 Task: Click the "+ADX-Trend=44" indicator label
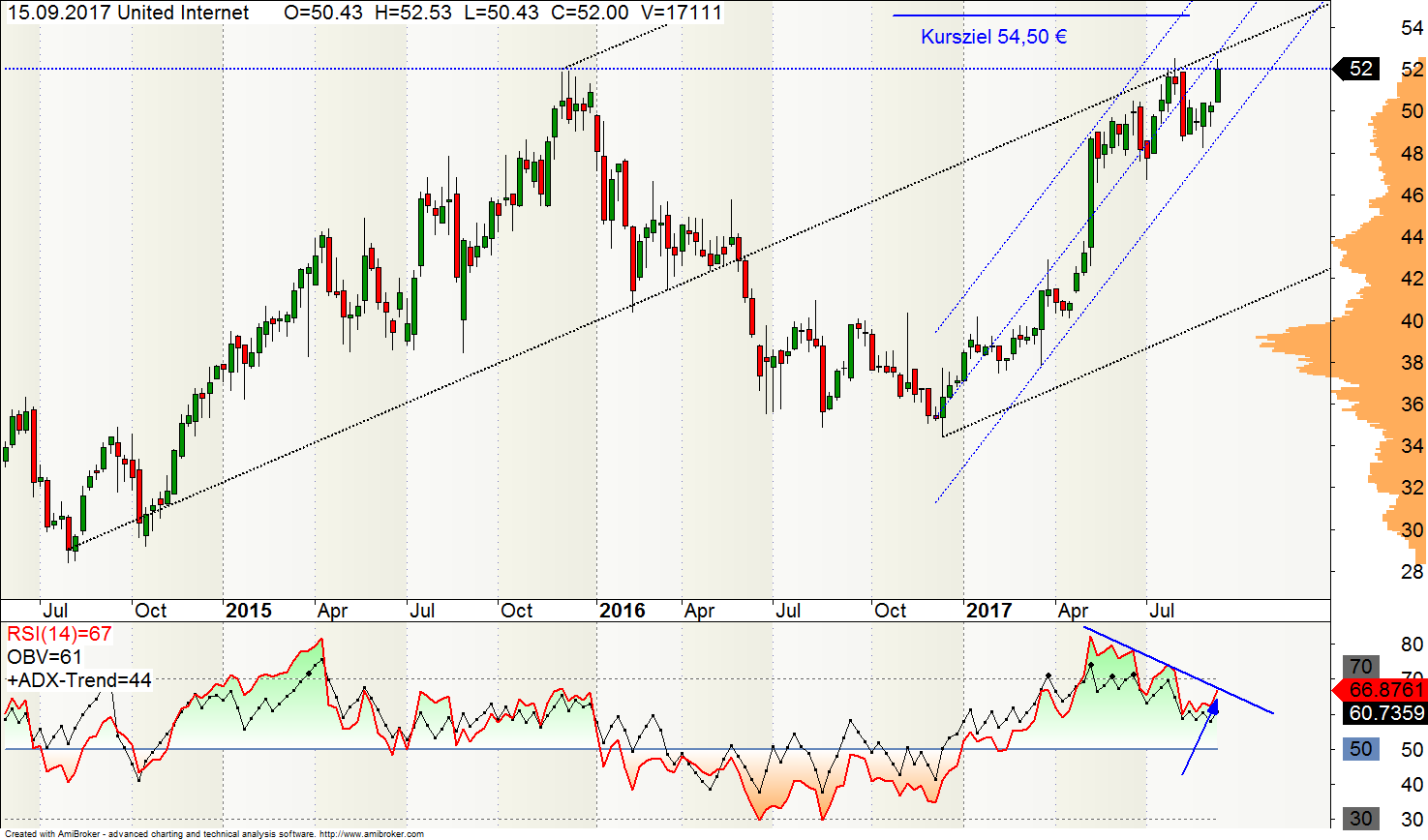click(x=79, y=680)
